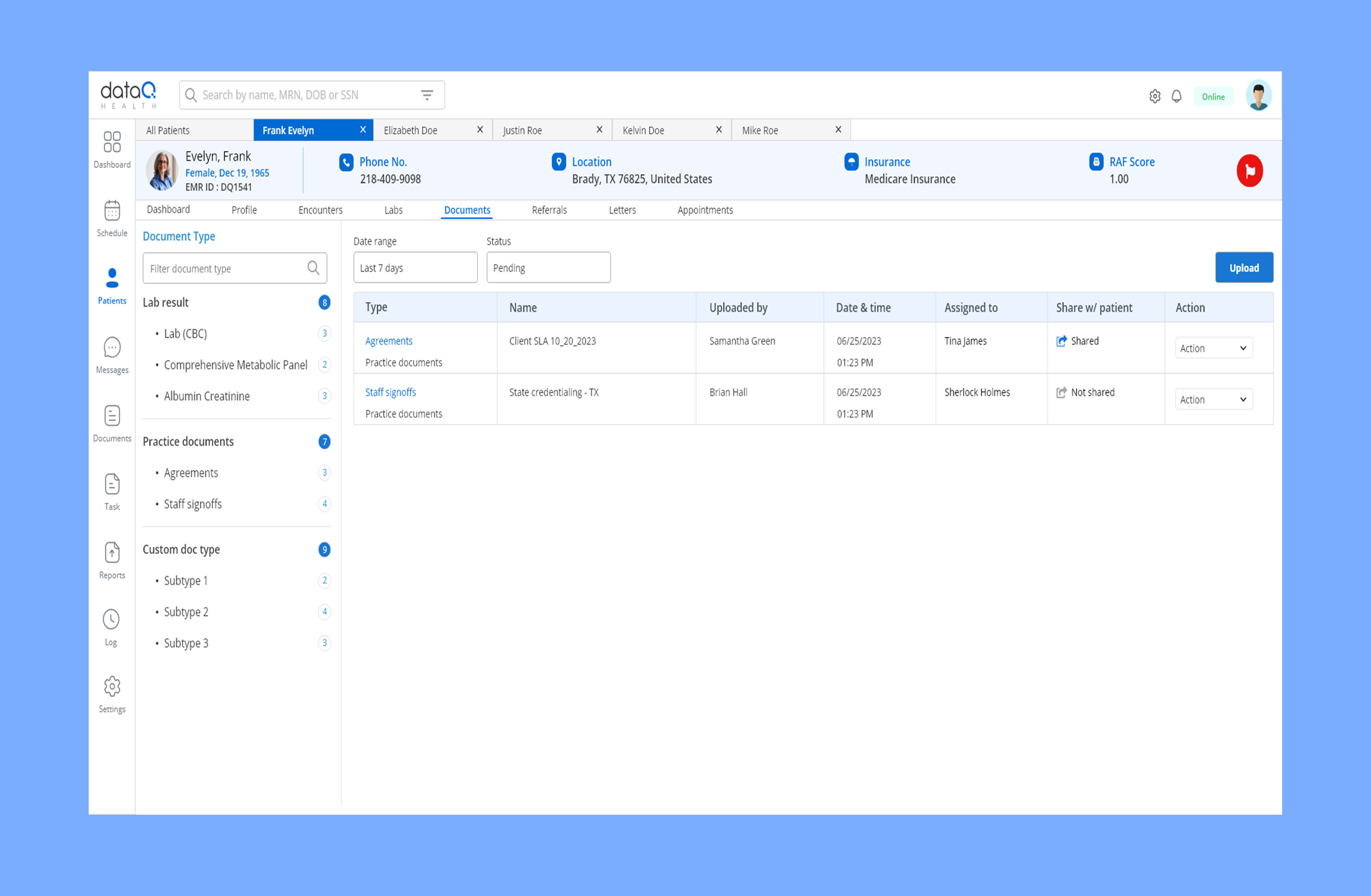Click the Reports upload-file sidebar icon
The height and width of the screenshot is (896, 1371).
pos(112,553)
